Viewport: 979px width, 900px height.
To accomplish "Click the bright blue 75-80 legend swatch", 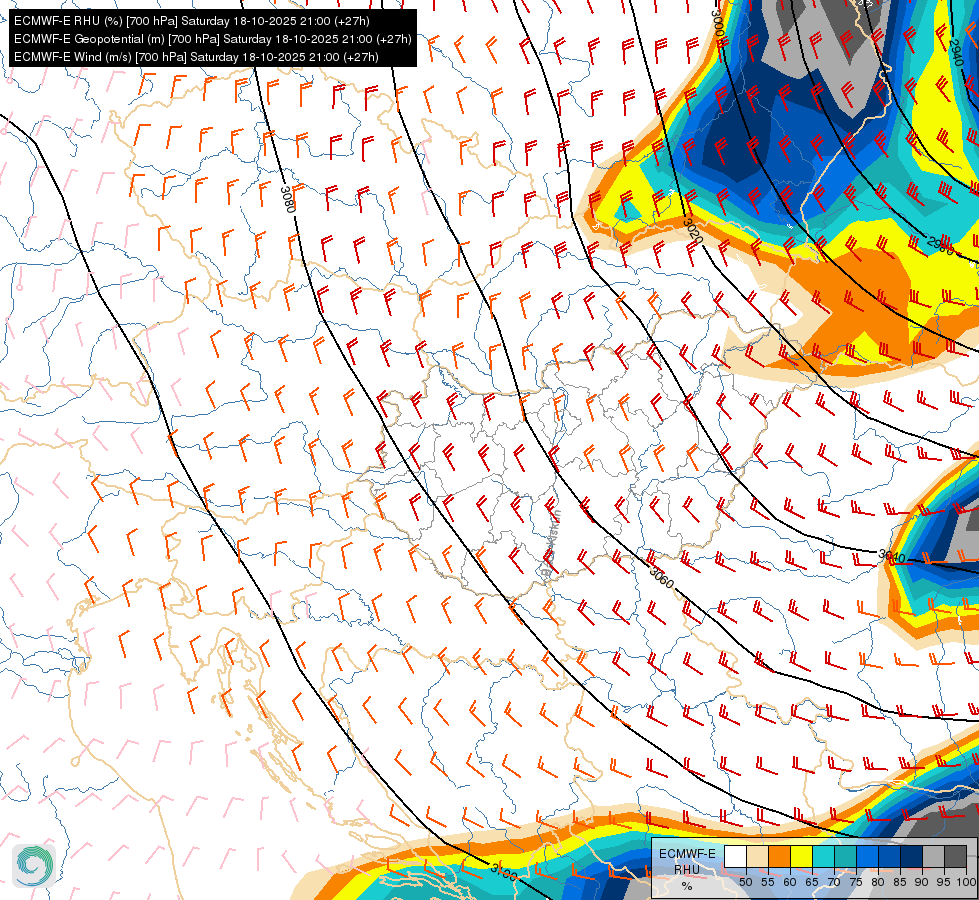I will [867, 857].
